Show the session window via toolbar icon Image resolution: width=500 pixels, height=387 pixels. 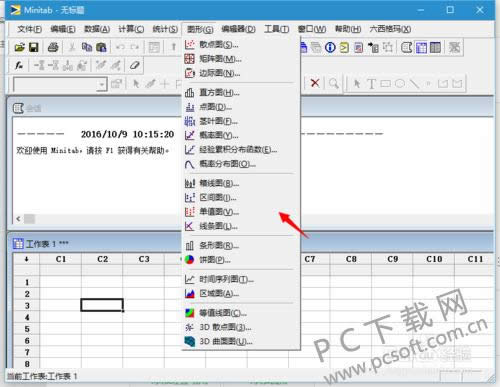[x=406, y=47]
